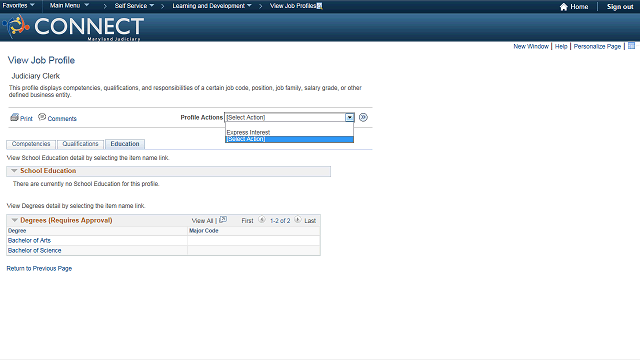Open the Favorites dropdown menu
640x360 pixels.
coord(18,6)
